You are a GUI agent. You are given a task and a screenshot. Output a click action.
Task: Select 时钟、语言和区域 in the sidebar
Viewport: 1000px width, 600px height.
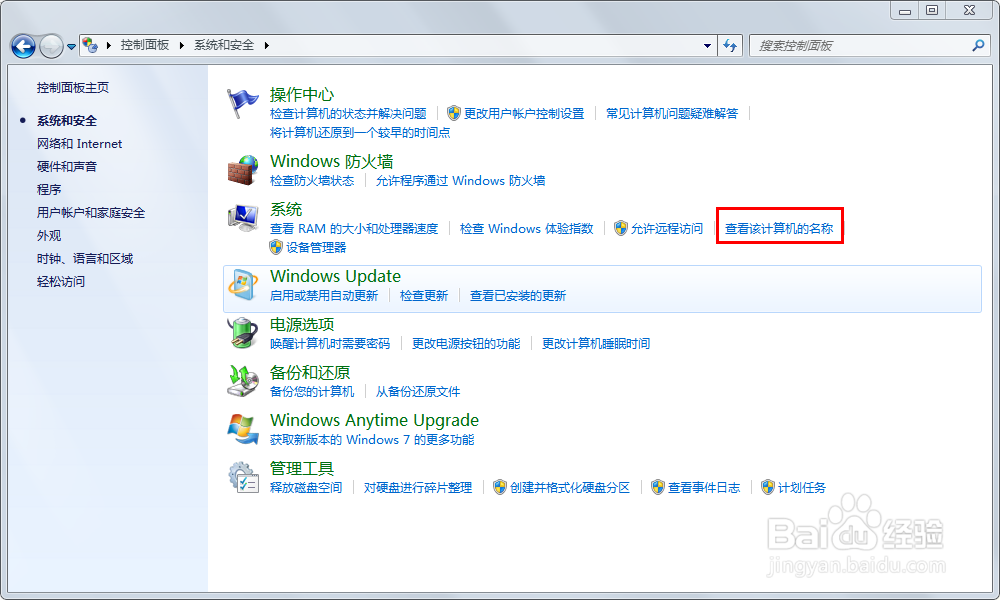tap(85, 258)
